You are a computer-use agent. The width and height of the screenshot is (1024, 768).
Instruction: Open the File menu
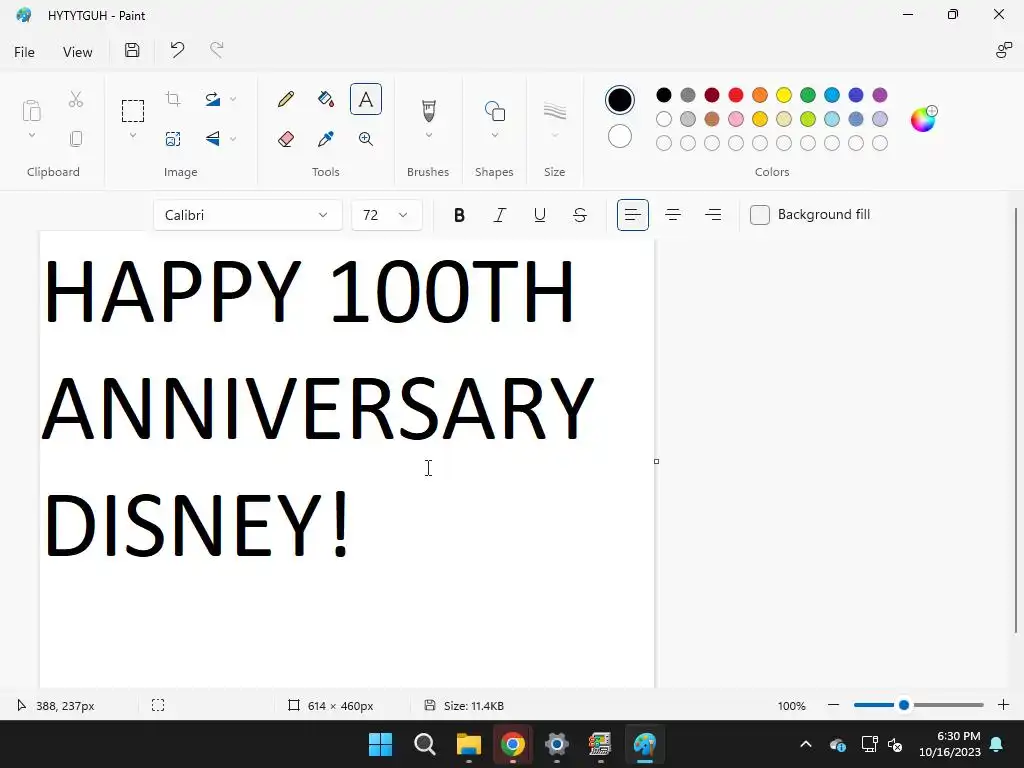point(24,52)
